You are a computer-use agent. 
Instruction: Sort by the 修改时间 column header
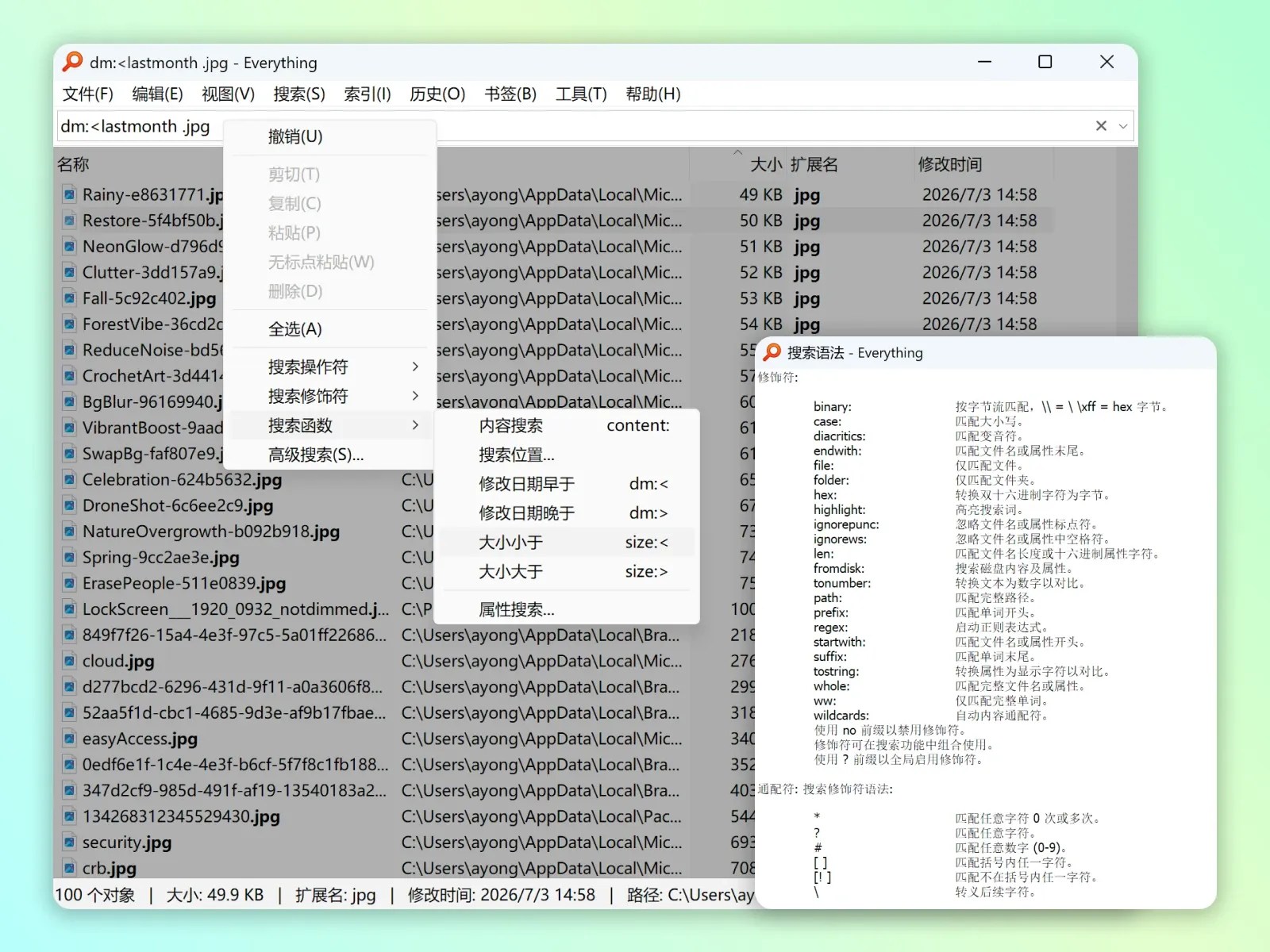point(950,164)
